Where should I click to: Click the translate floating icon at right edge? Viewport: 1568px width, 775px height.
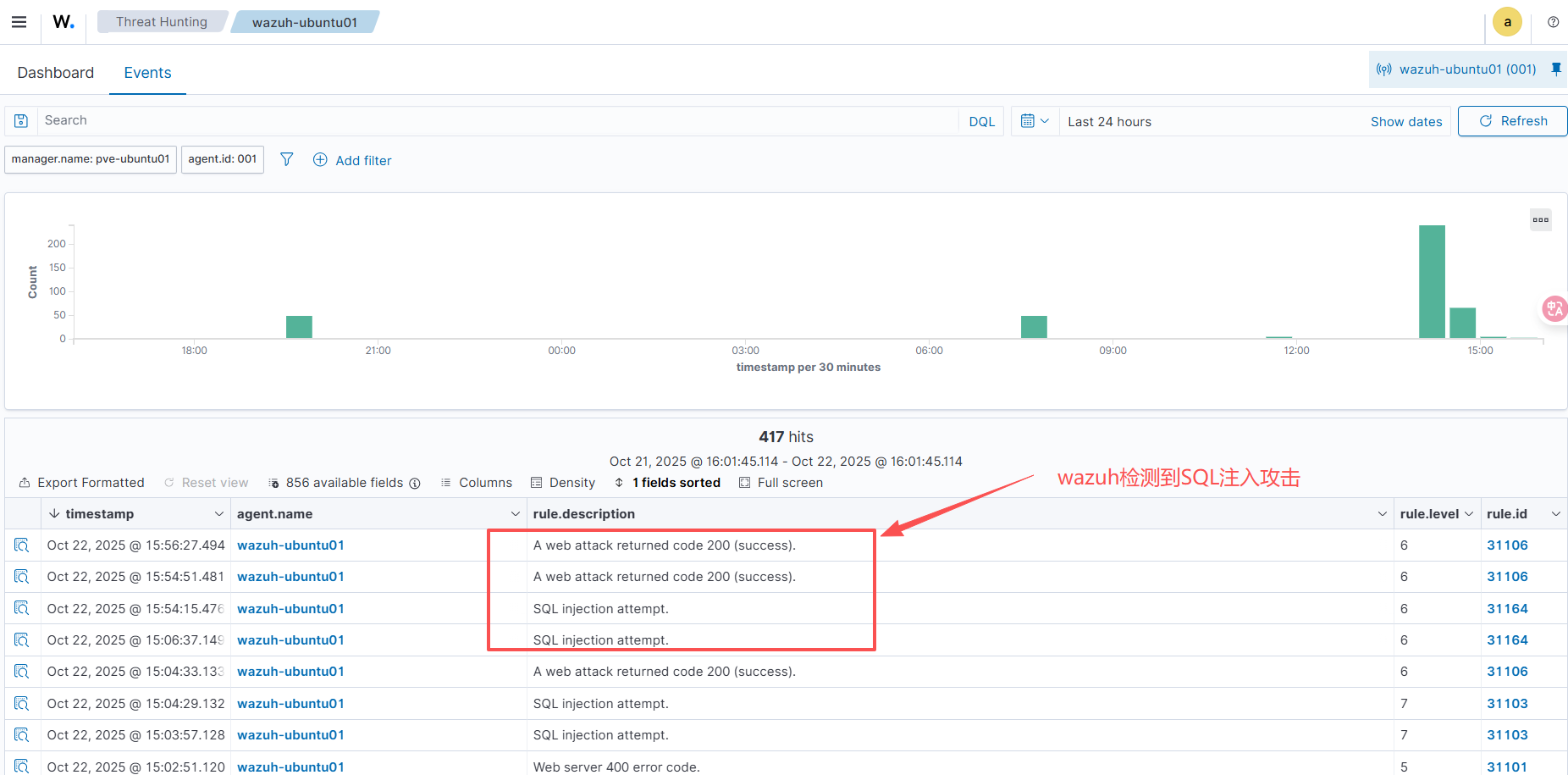tap(1554, 309)
